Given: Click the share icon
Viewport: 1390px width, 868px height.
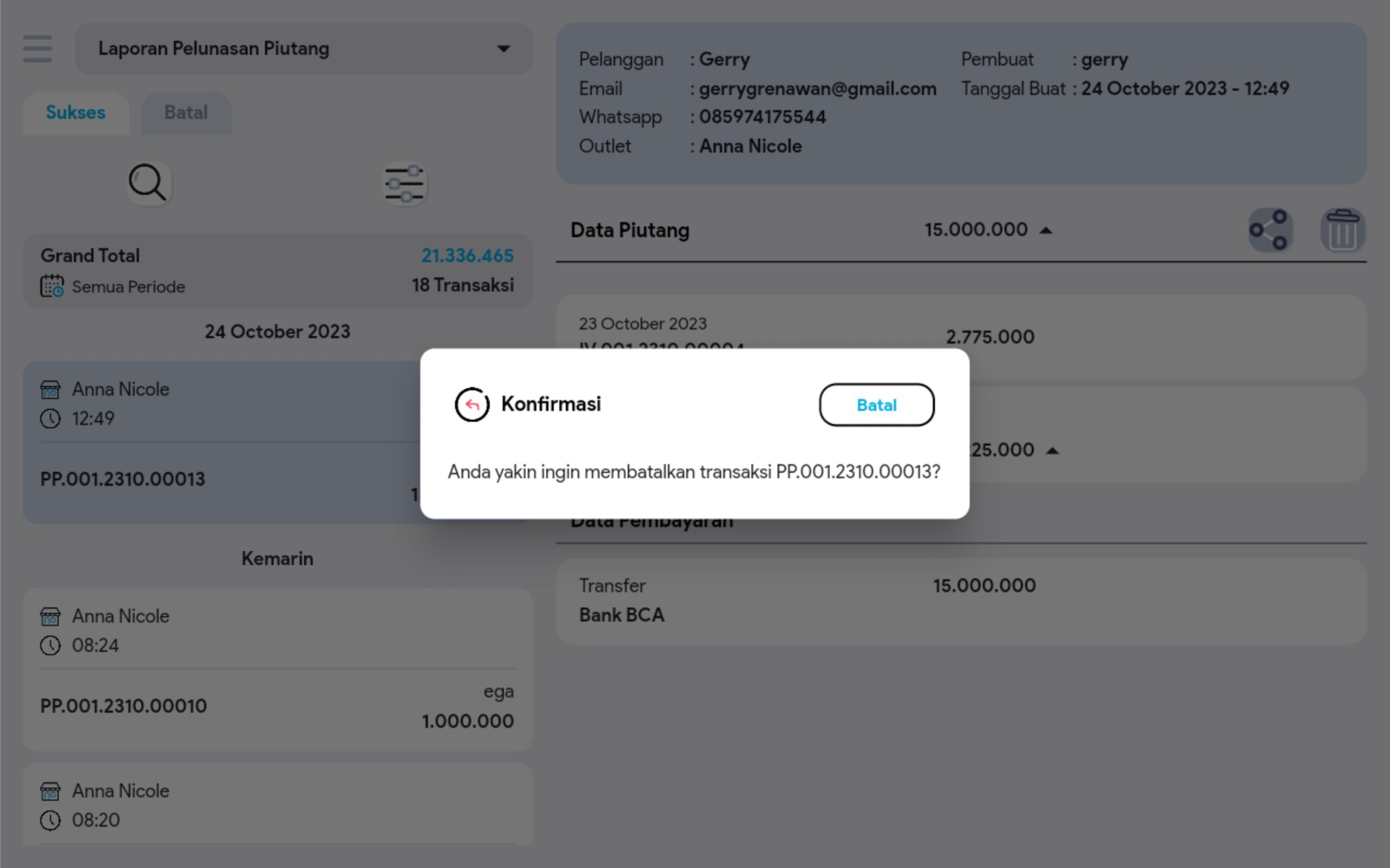Looking at the screenshot, I should click(1269, 230).
